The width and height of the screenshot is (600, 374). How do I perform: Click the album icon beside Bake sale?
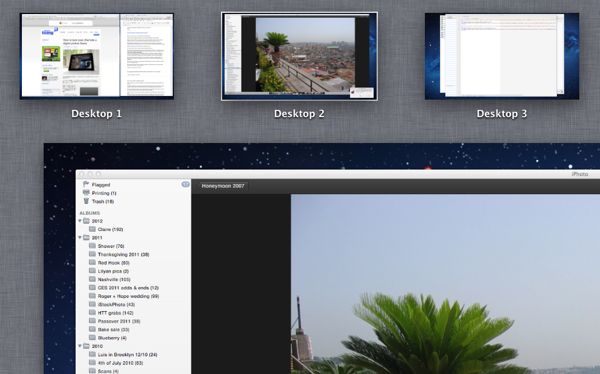[x=92, y=330]
